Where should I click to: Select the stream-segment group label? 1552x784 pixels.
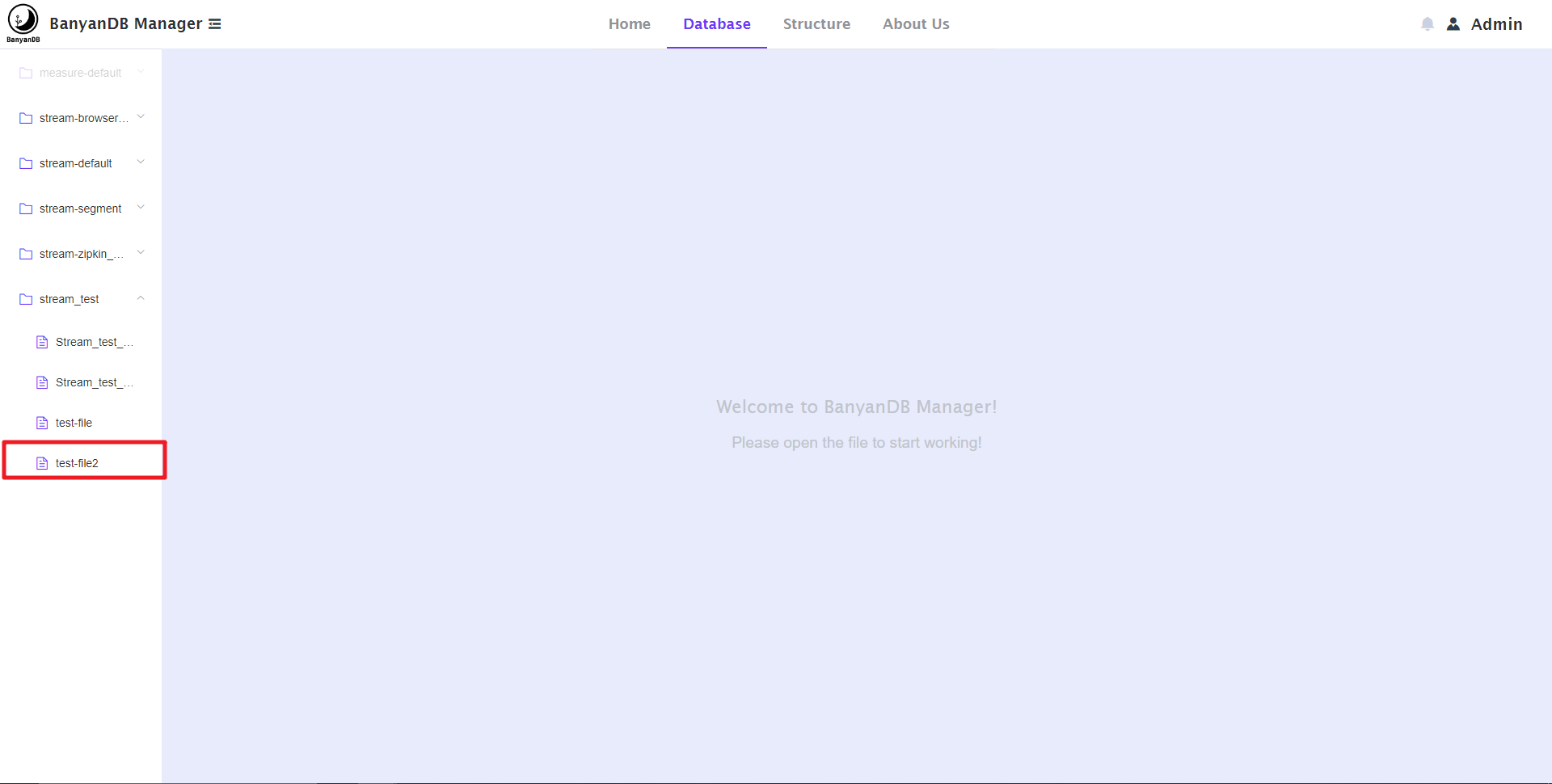81,209
